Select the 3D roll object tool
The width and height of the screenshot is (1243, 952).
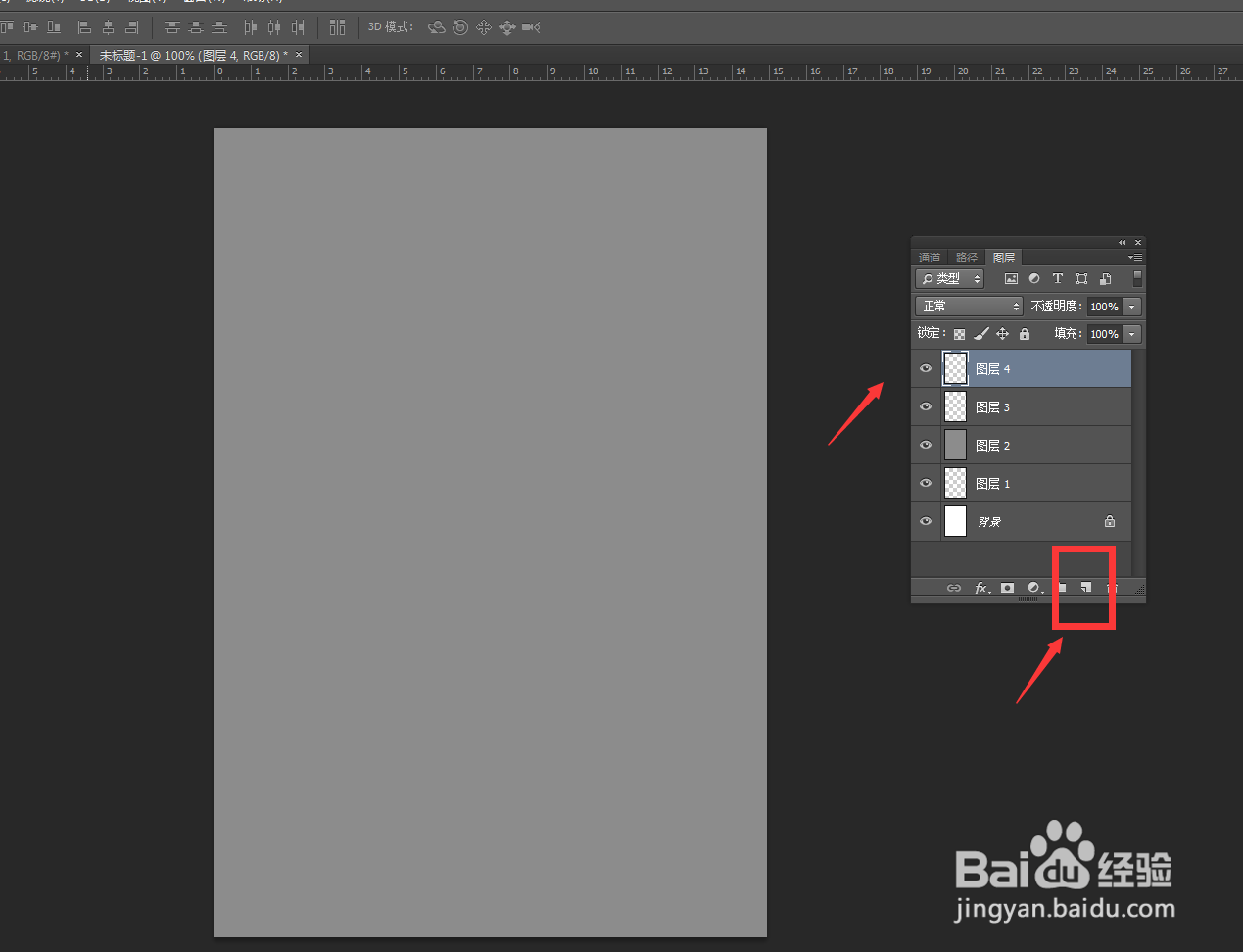pyautogui.click(x=460, y=27)
